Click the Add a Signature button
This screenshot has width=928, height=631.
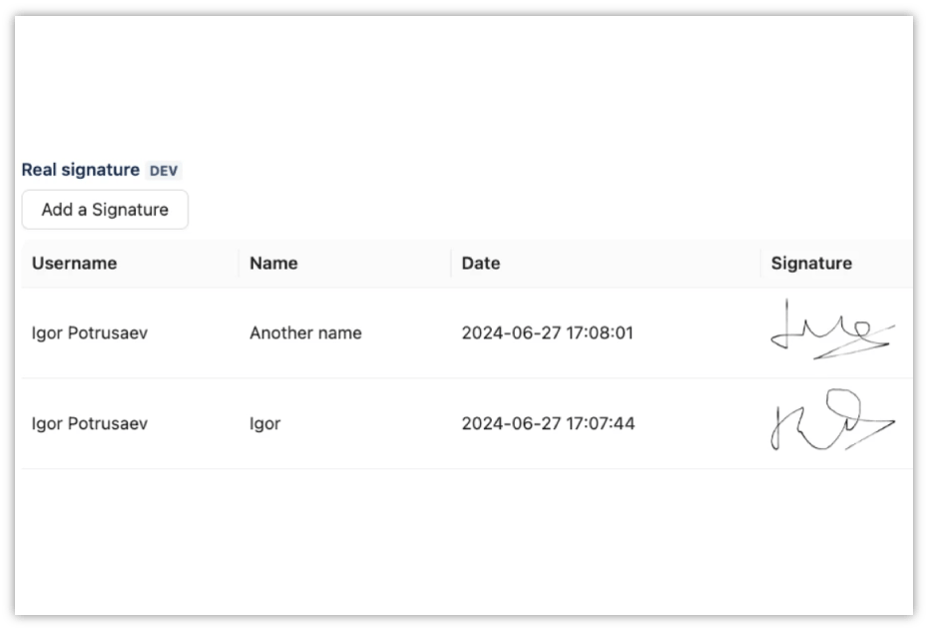click(105, 210)
